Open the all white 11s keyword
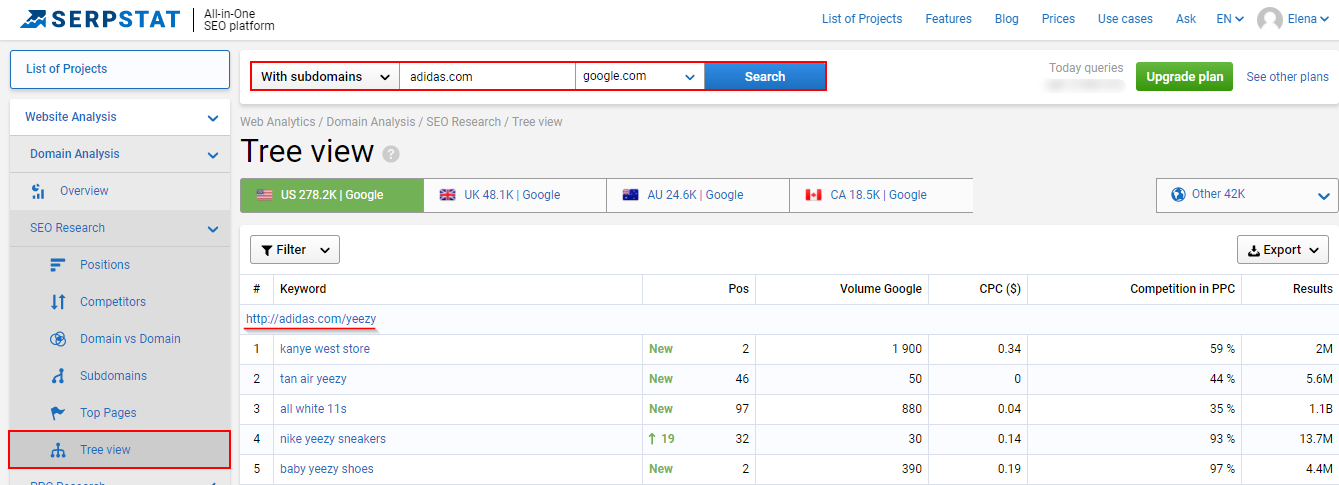This screenshot has height=485, width=1339. pos(313,409)
